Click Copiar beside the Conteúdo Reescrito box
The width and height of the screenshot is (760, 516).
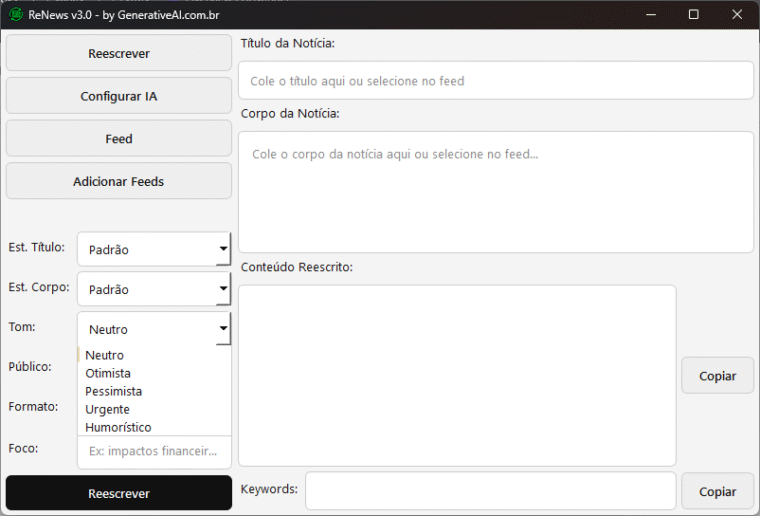click(x=717, y=376)
